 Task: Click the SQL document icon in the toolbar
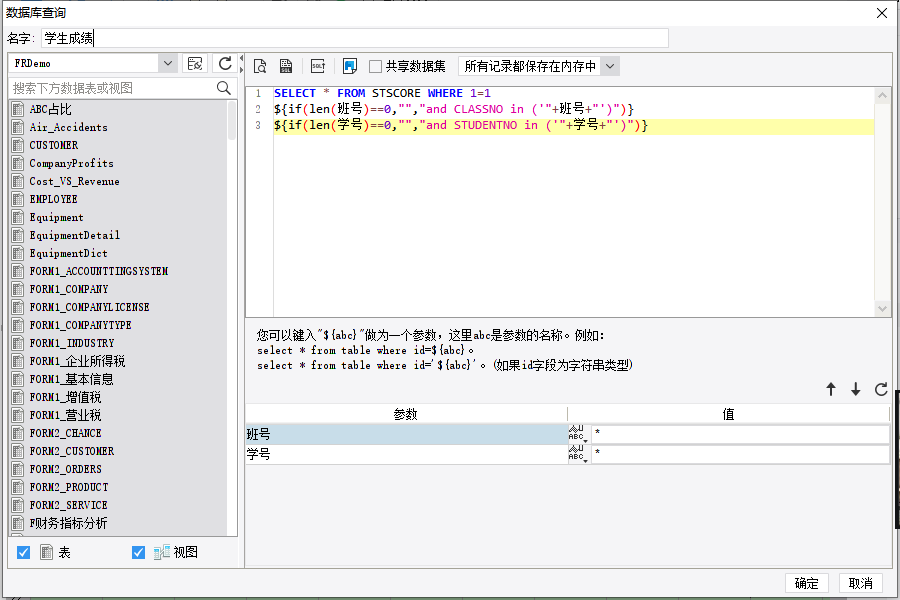coord(286,66)
